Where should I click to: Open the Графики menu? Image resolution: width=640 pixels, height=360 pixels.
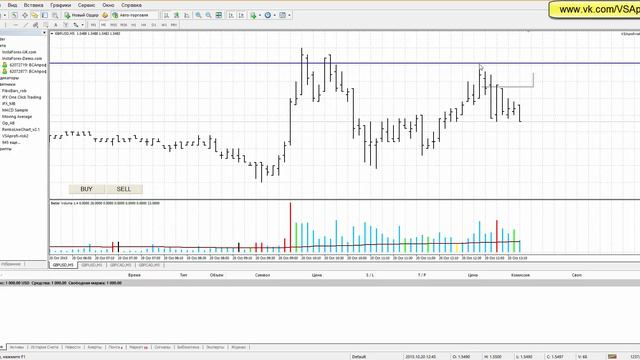click(x=60, y=5)
